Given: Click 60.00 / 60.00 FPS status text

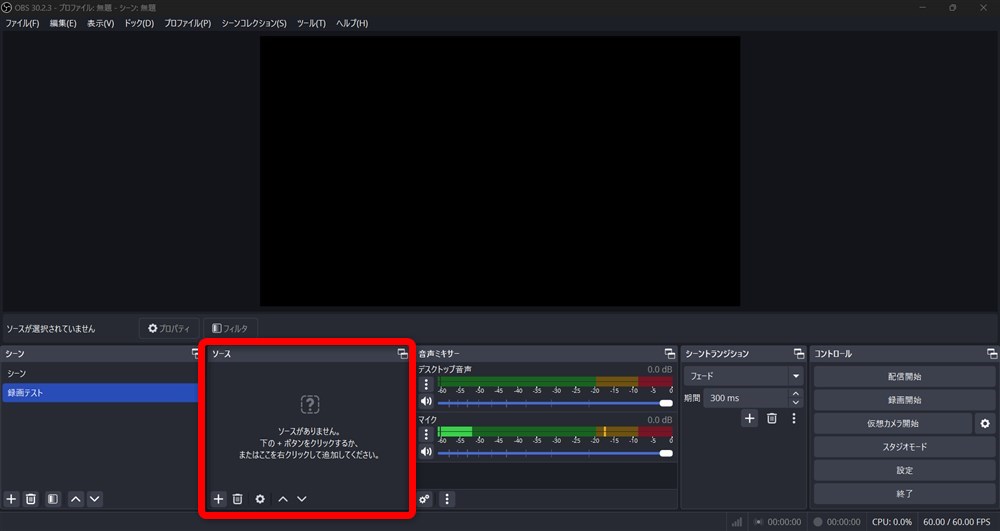Looking at the screenshot, I should click(957, 522).
